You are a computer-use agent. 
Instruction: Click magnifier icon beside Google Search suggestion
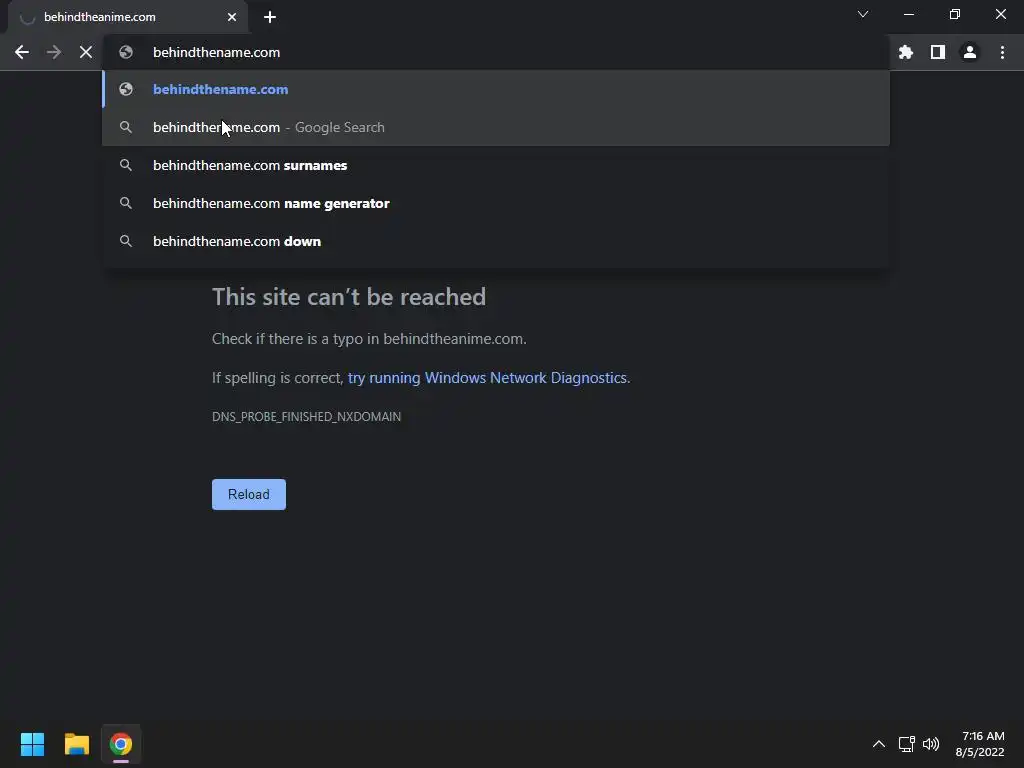tap(126, 127)
